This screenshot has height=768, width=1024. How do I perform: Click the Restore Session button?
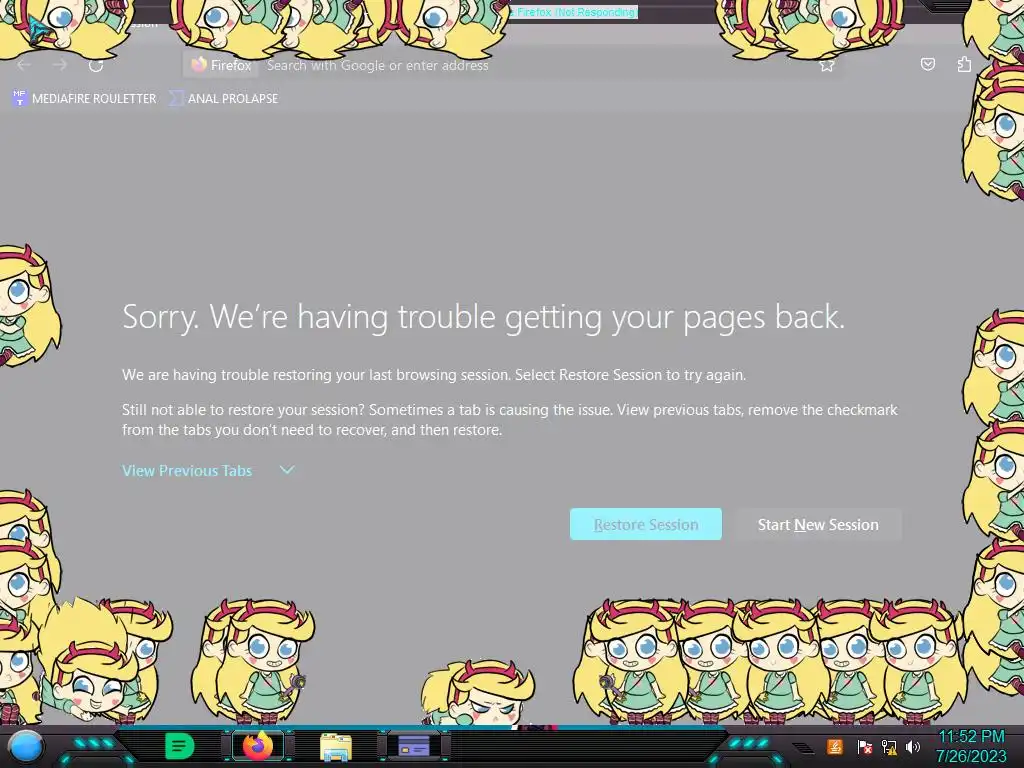(646, 524)
